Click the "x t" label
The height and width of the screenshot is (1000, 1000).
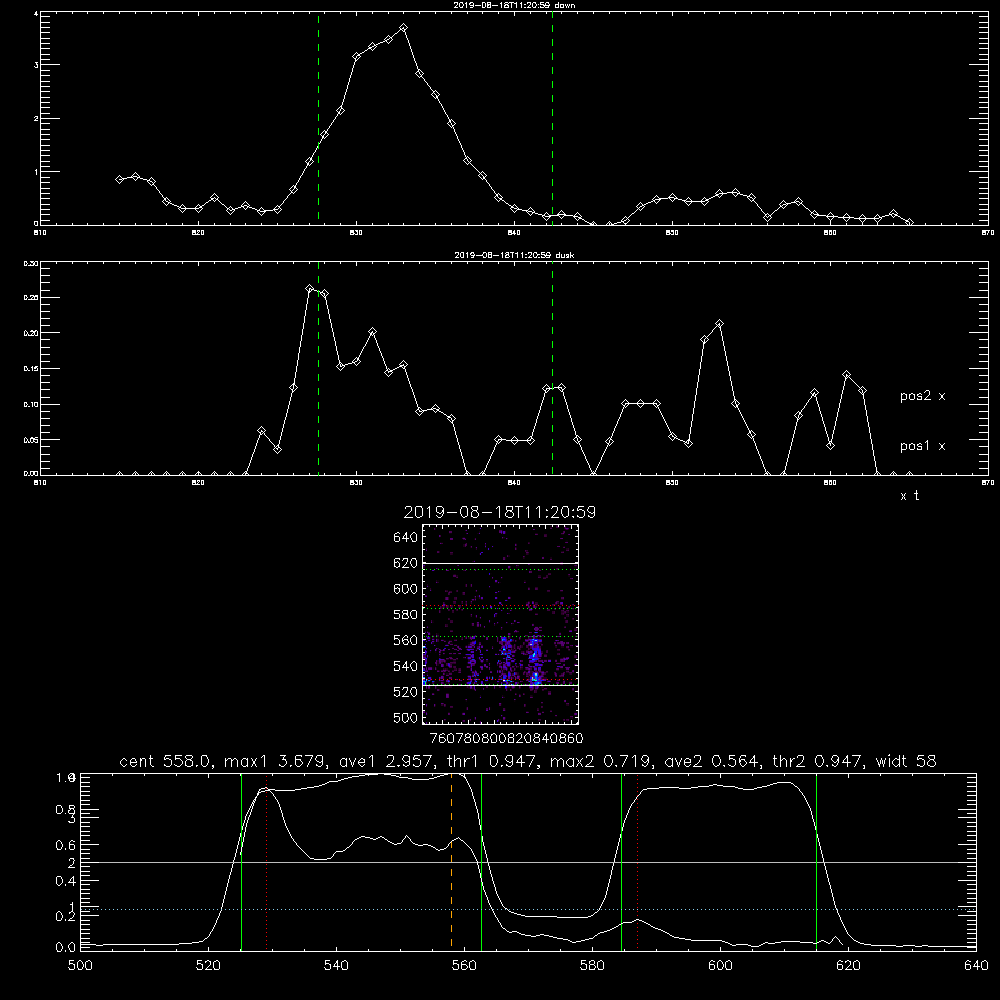[909, 496]
